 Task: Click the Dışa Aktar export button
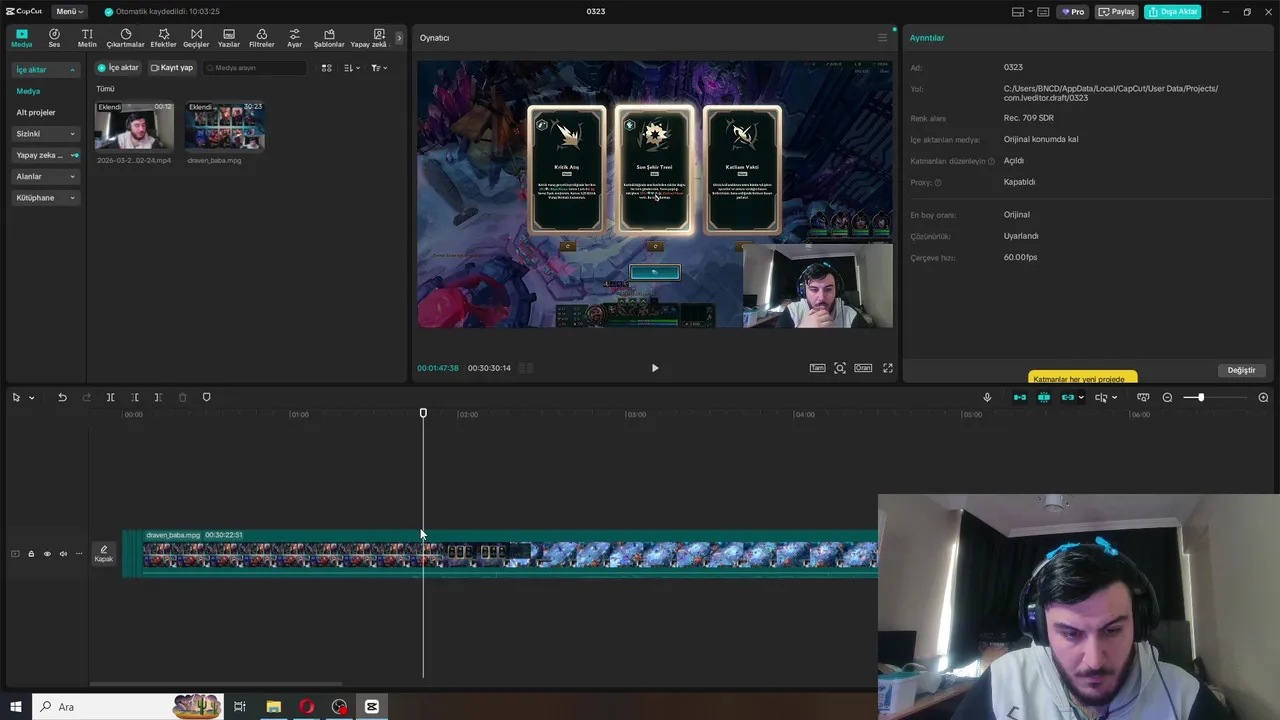(1173, 11)
